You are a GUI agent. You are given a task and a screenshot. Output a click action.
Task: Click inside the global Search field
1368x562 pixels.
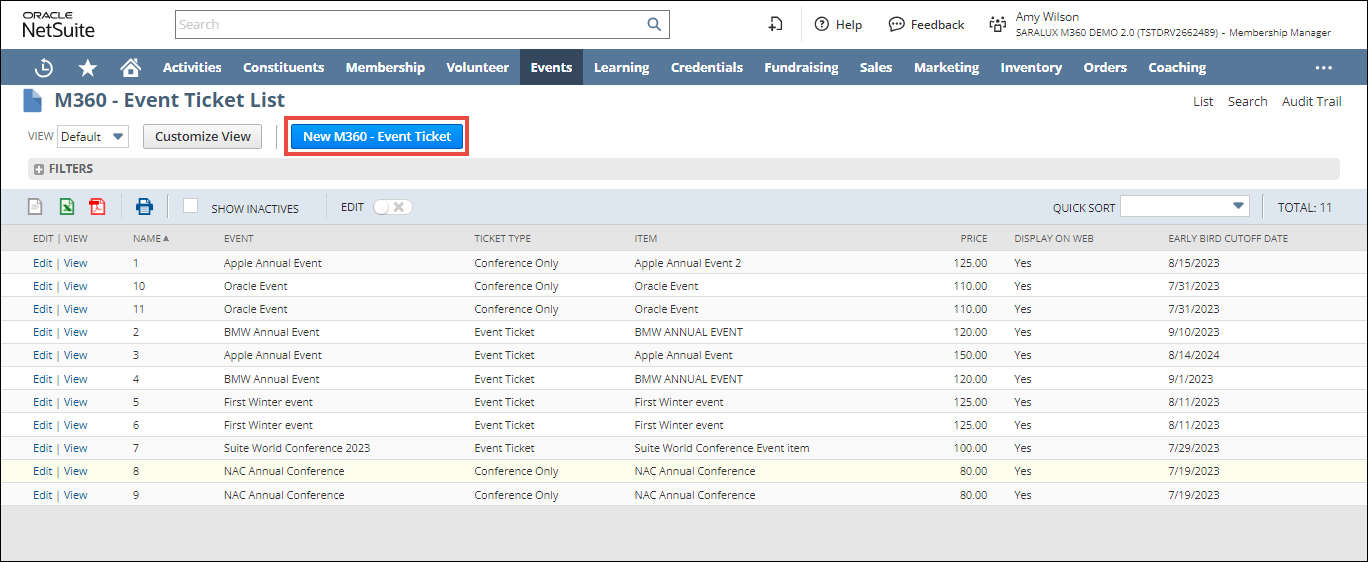pos(410,25)
